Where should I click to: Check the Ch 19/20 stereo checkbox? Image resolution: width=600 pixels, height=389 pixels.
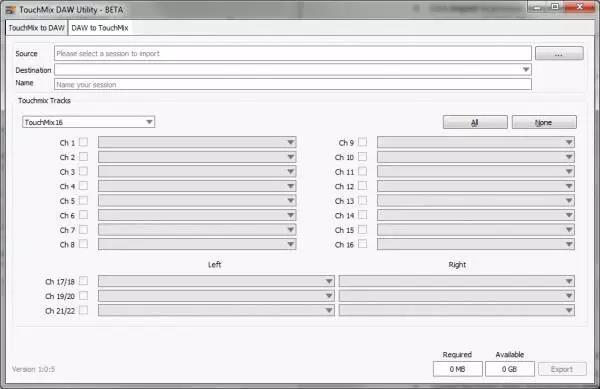83,296
